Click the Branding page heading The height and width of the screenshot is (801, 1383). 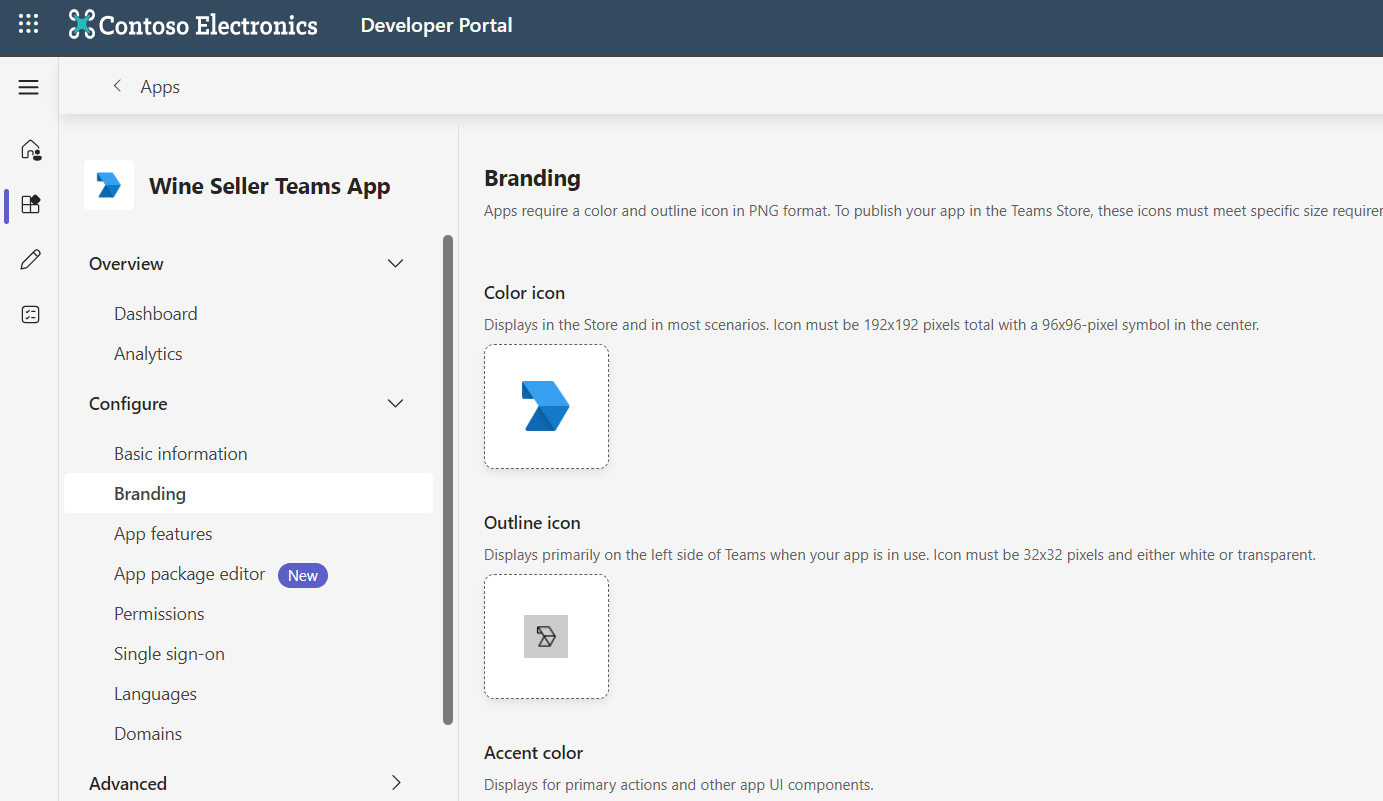point(532,178)
